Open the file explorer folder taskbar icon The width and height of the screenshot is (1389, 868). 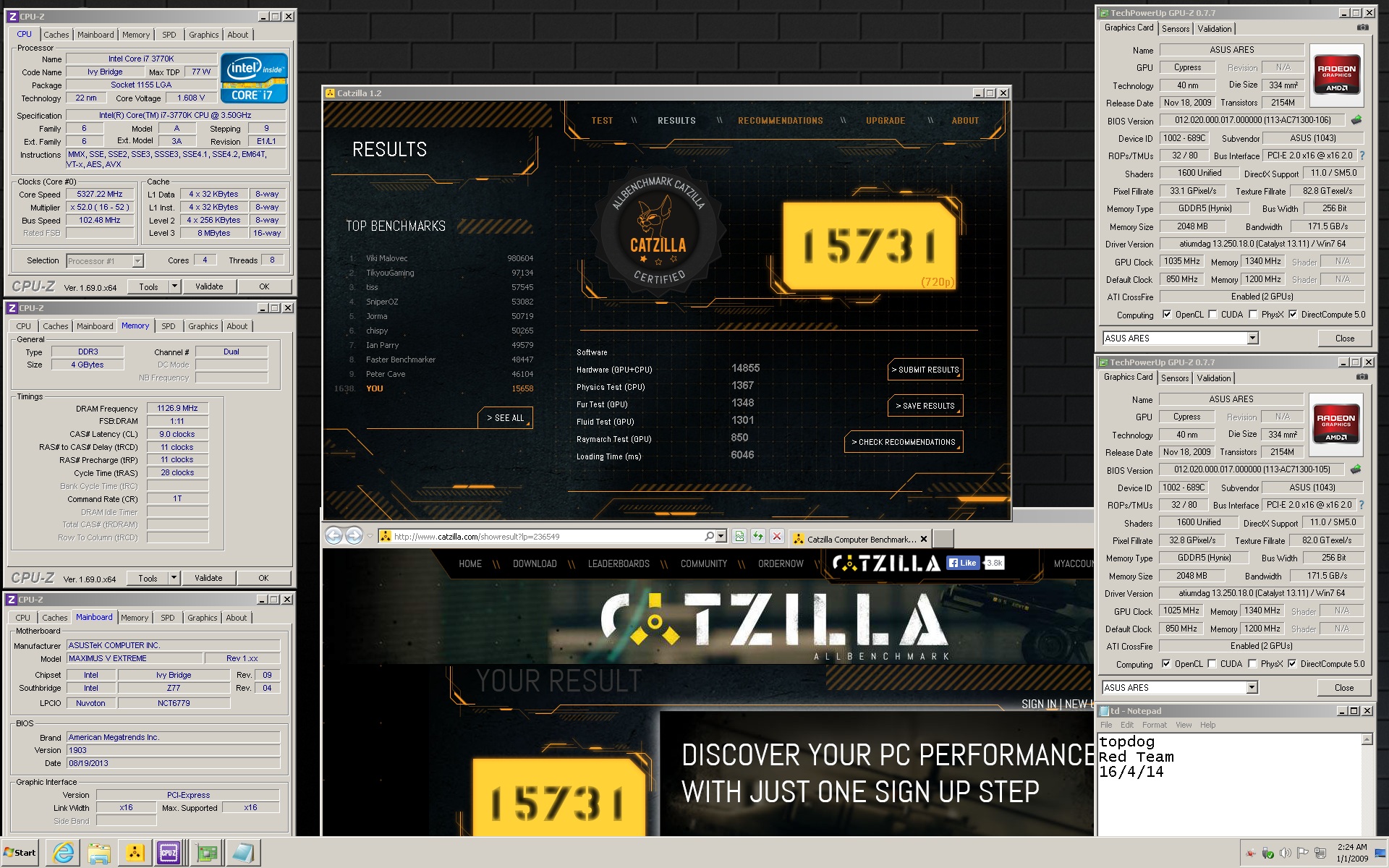click(x=99, y=853)
